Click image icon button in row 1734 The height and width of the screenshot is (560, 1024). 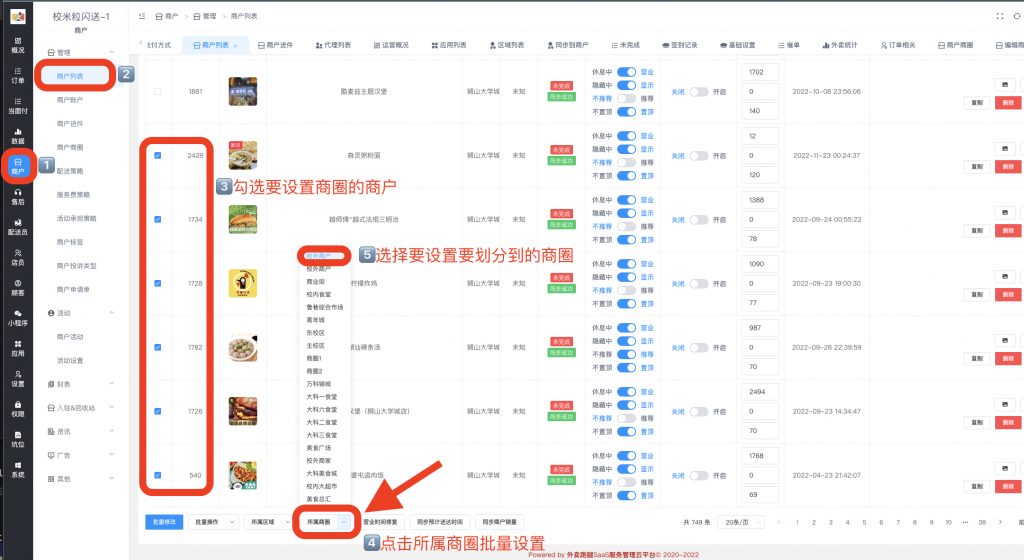pos(1005,213)
